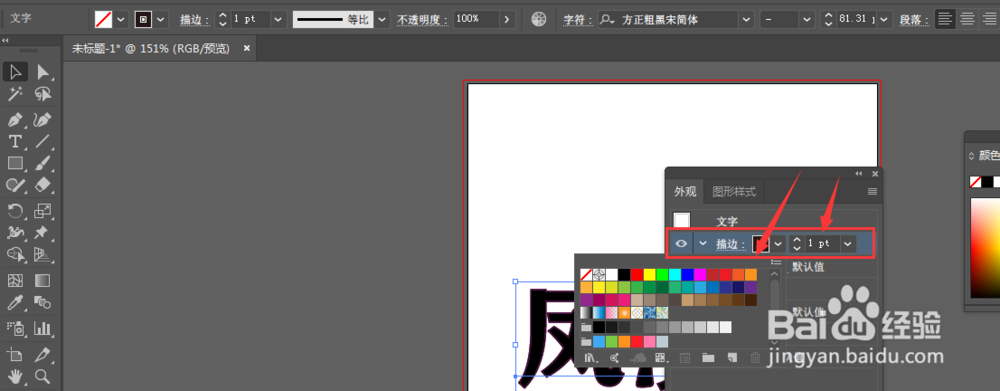Select the Paintbrush tool
Image resolution: width=1000 pixels, height=391 pixels.
43,163
